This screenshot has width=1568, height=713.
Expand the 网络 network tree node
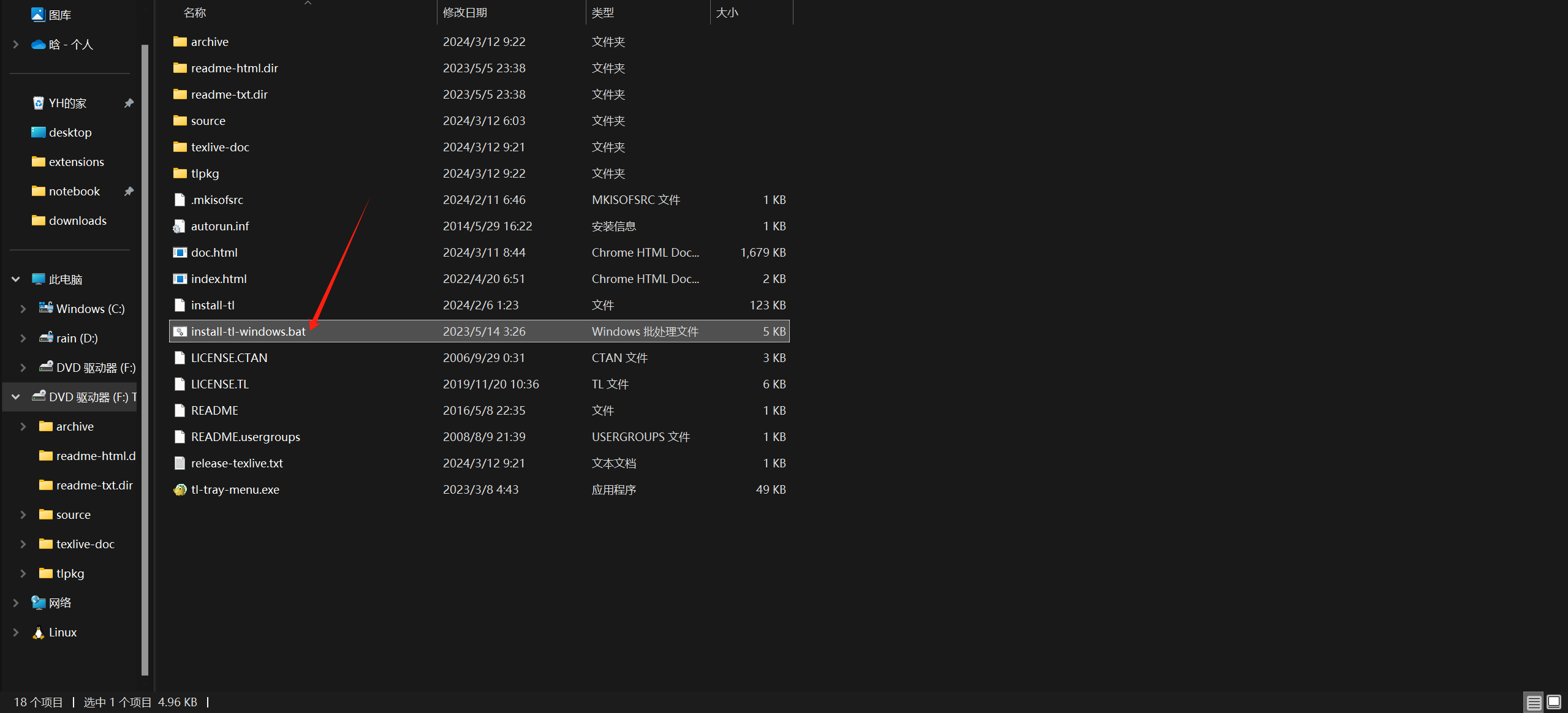[x=16, y=603]
